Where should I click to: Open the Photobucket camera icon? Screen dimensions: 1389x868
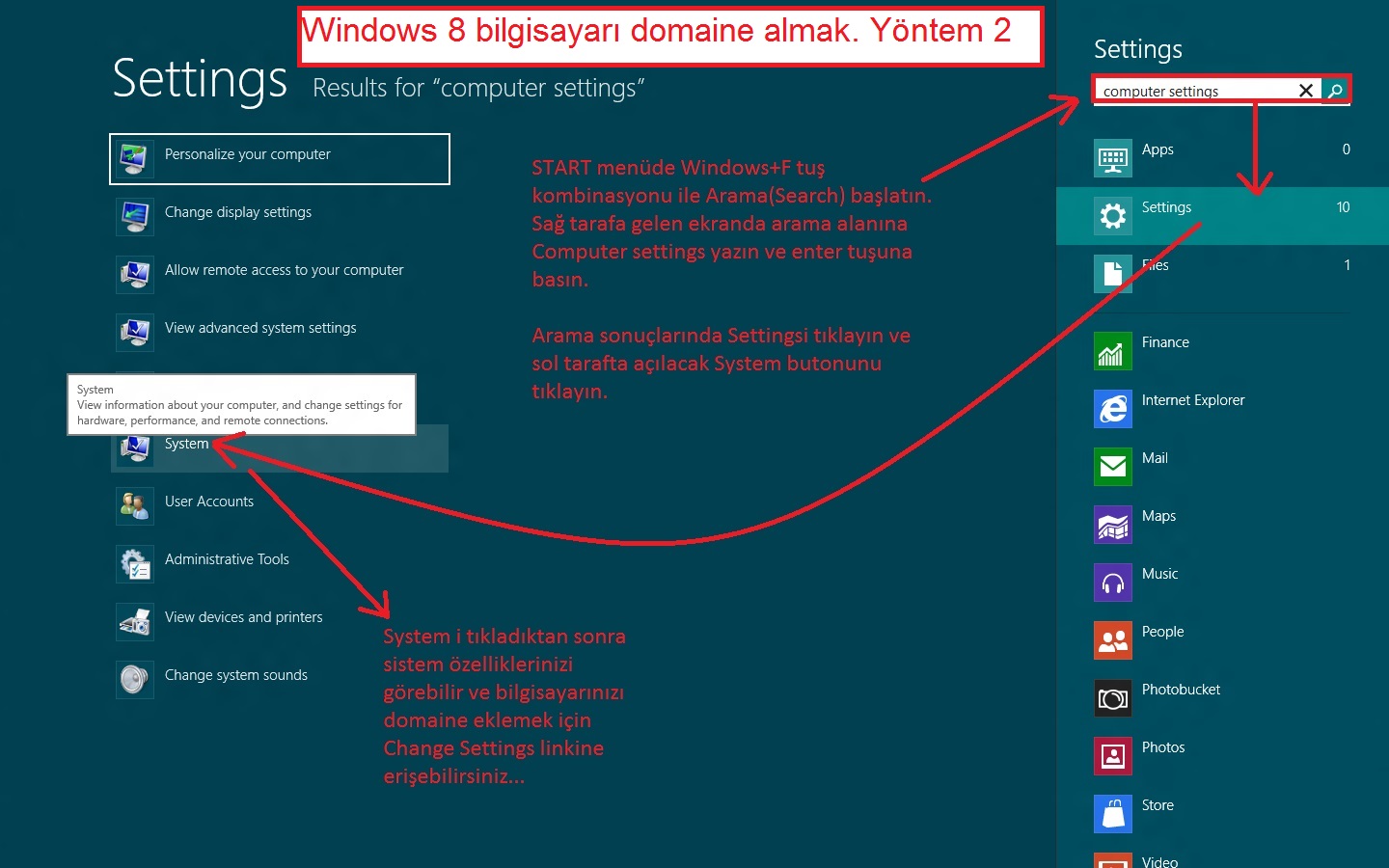tap(1113, 698)
